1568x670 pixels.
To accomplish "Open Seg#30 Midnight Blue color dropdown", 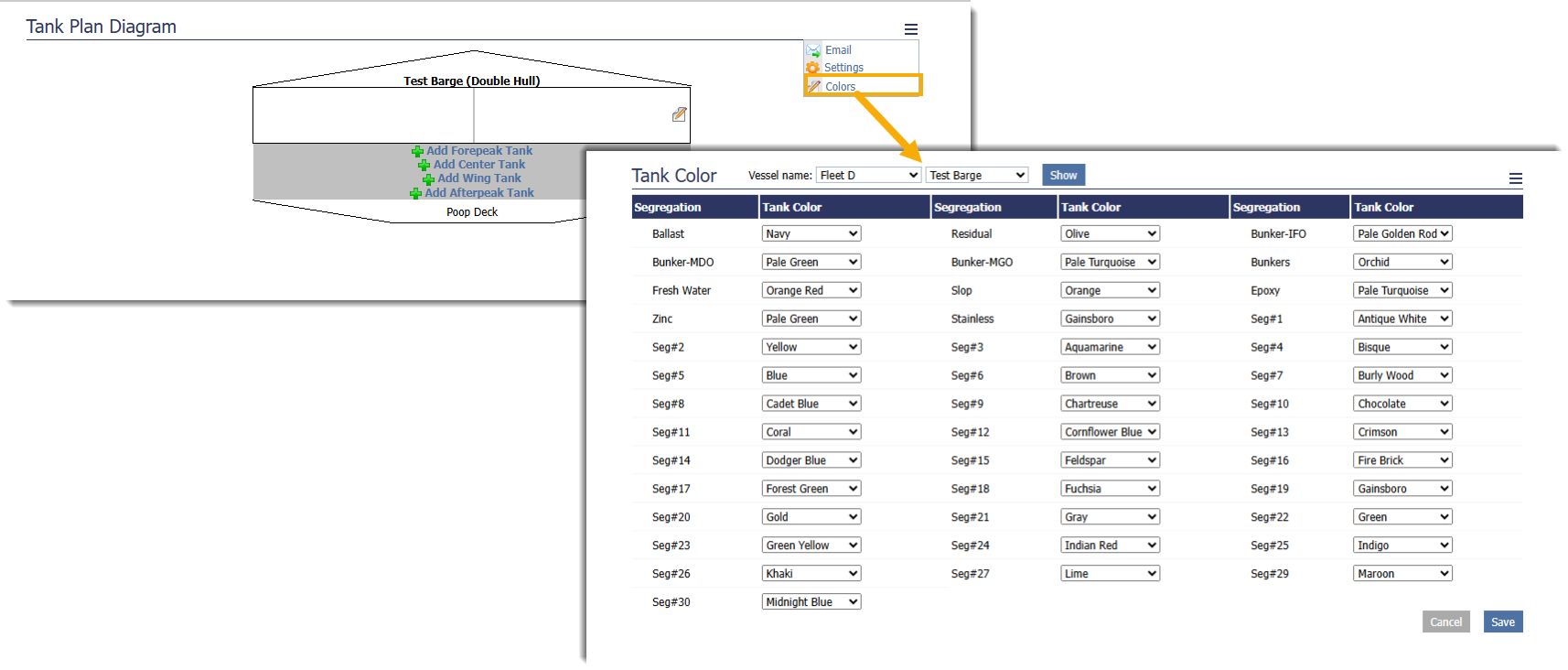I will click(x=811, y=602).
